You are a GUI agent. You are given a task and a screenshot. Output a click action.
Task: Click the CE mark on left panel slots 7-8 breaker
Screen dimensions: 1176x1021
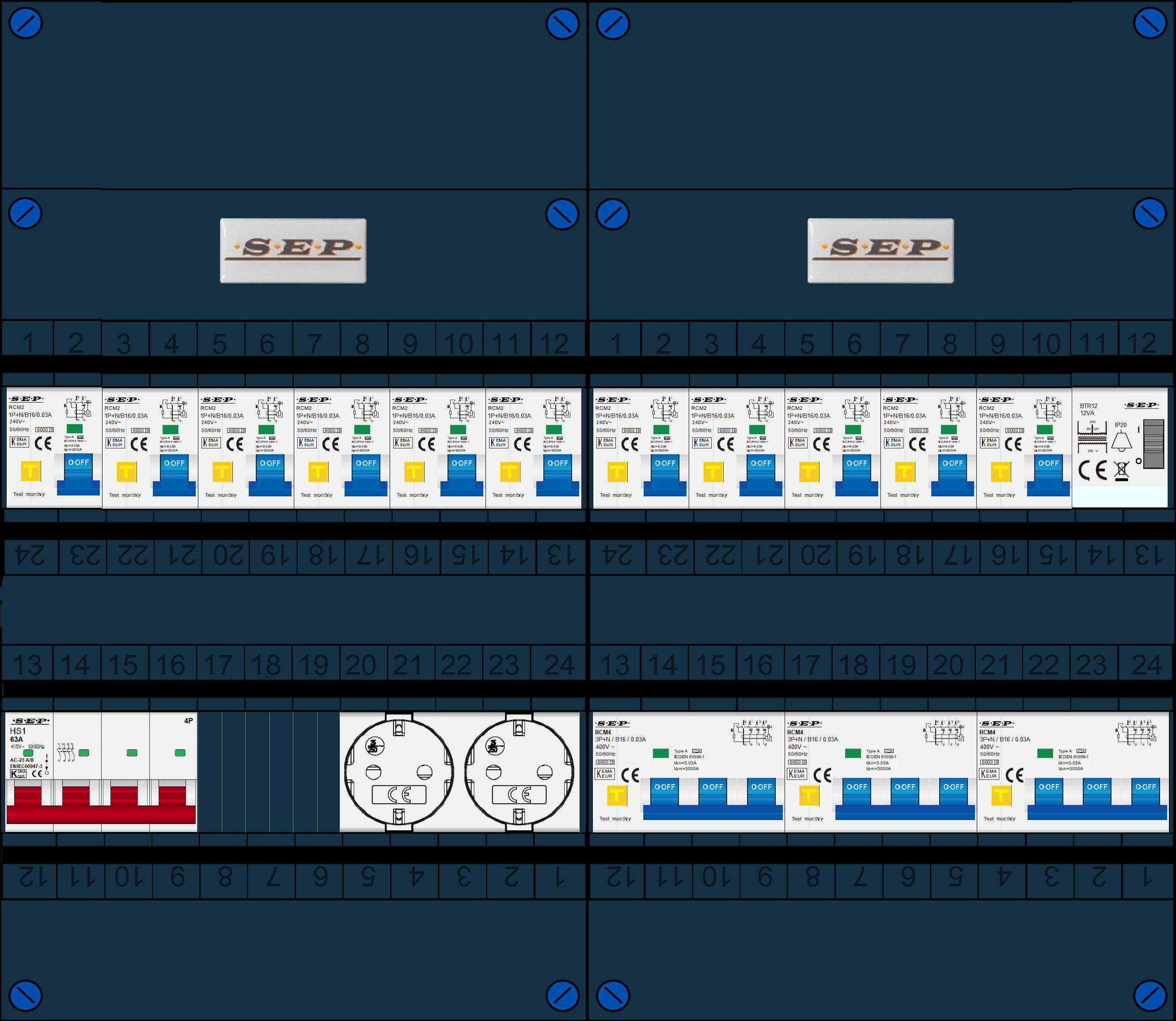pos(330,444)
